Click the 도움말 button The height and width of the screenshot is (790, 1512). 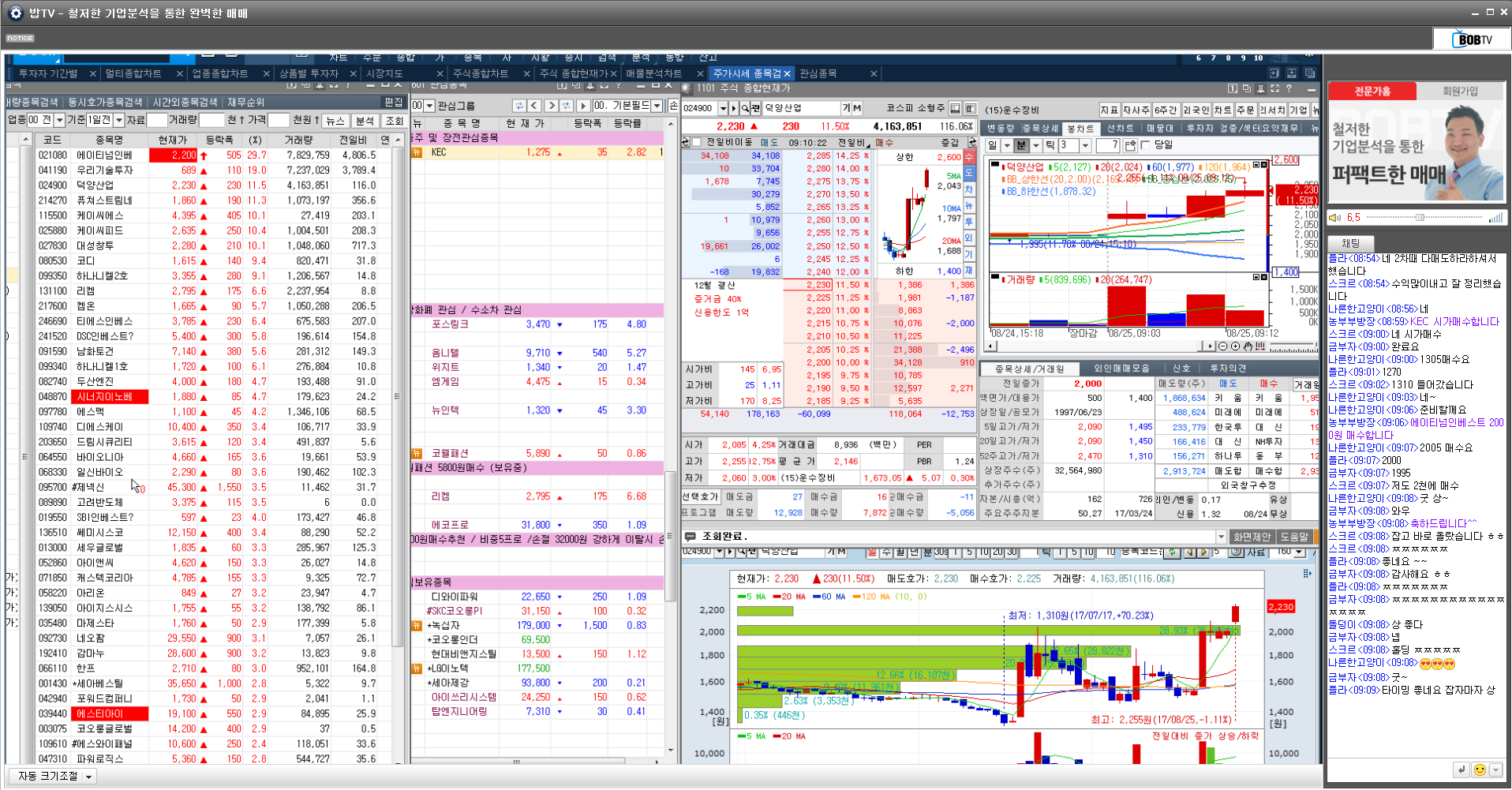(1294, 537)
